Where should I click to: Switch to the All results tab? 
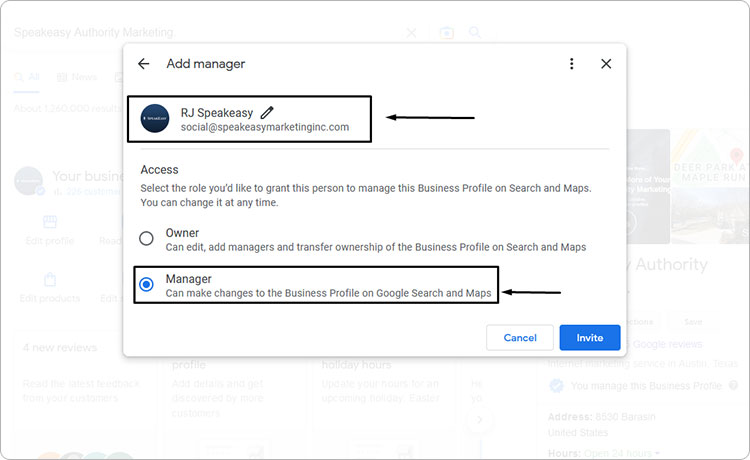click(27, 77)
